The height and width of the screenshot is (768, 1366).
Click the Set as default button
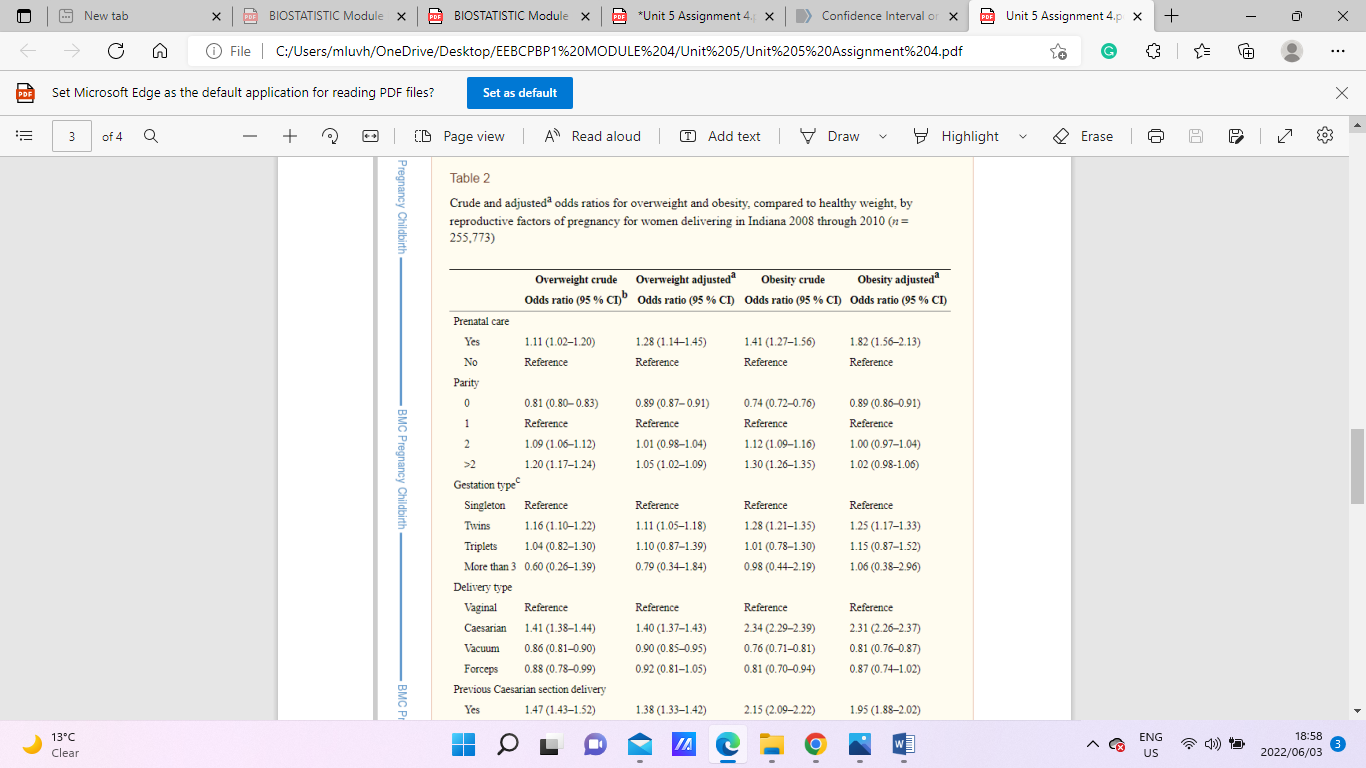tap(520, 93)
